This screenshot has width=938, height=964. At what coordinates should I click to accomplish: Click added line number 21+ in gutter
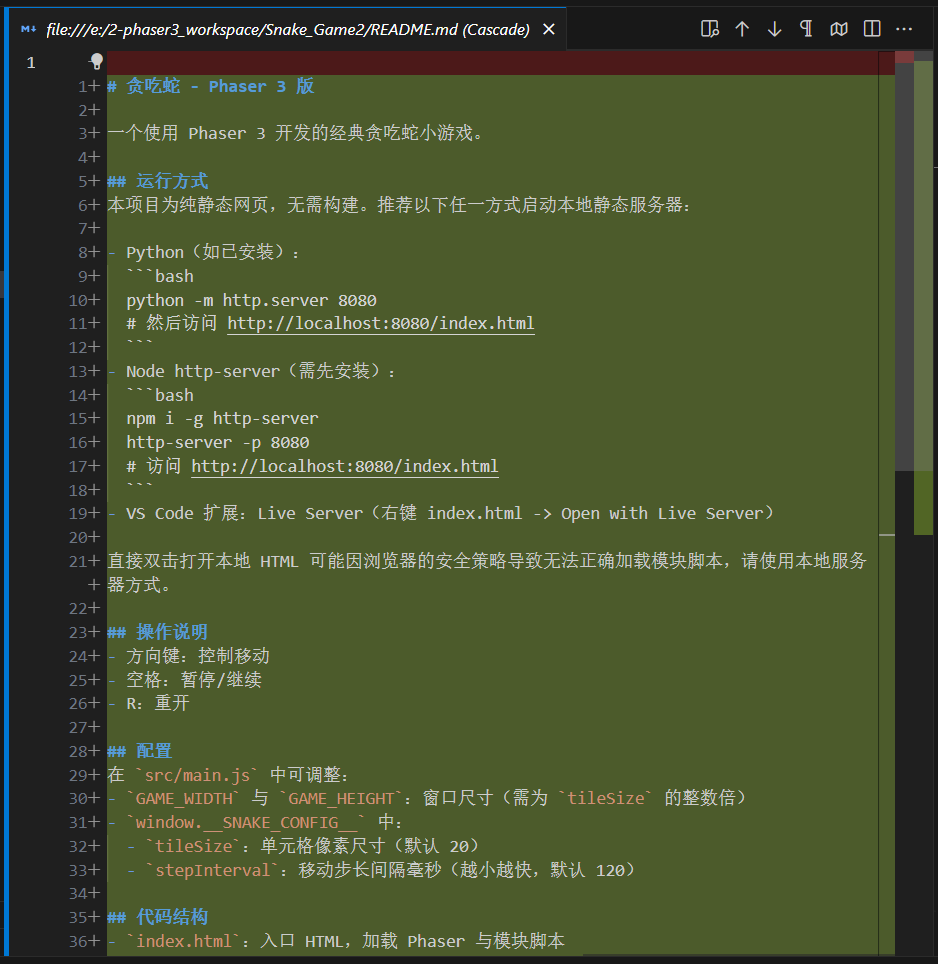[84, 561]
